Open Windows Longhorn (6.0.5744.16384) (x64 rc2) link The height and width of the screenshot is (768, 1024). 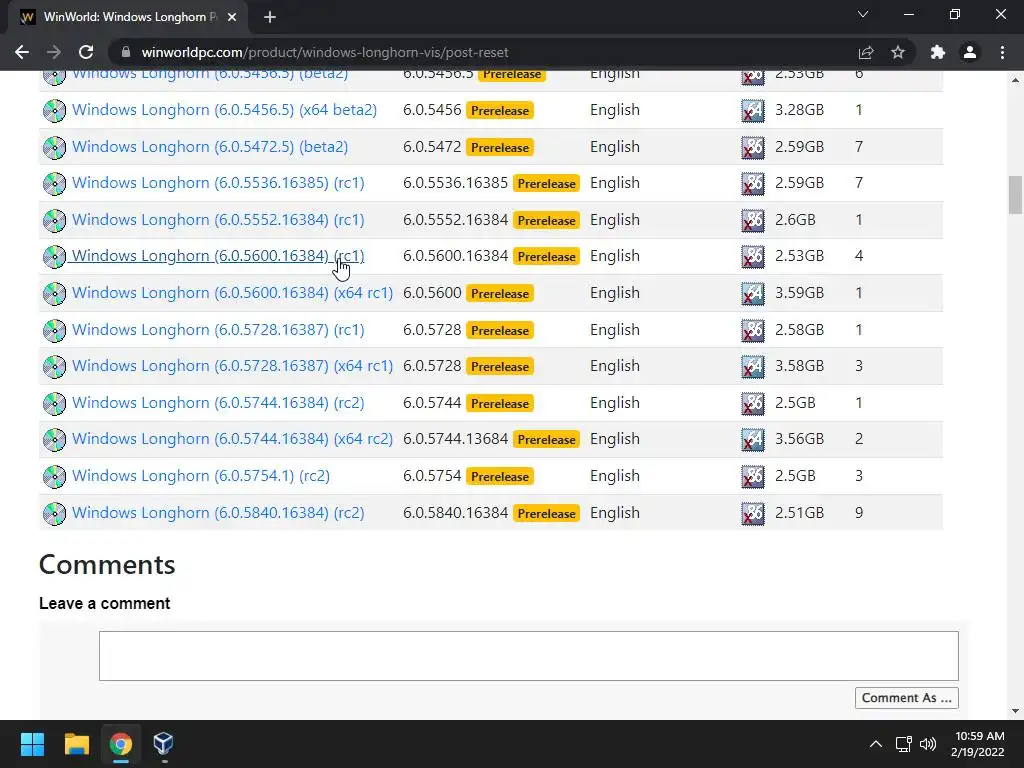pos(232,439)
